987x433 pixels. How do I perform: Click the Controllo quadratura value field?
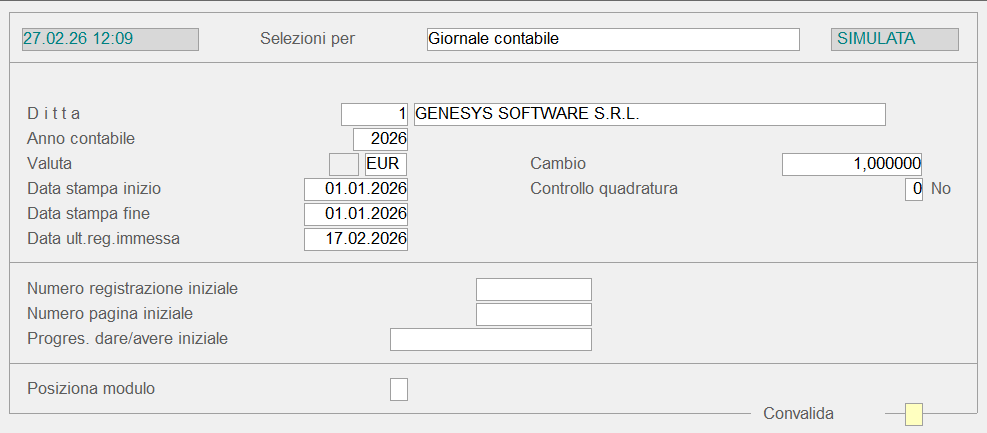(x=913, y=189)
